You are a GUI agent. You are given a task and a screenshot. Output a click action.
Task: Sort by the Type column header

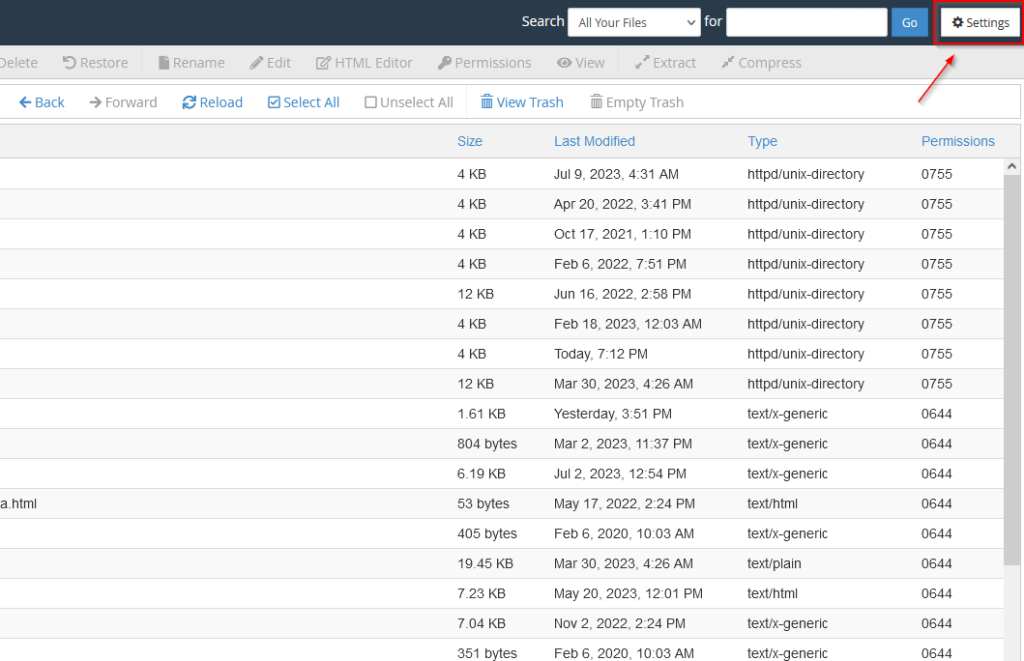point(762,141)
